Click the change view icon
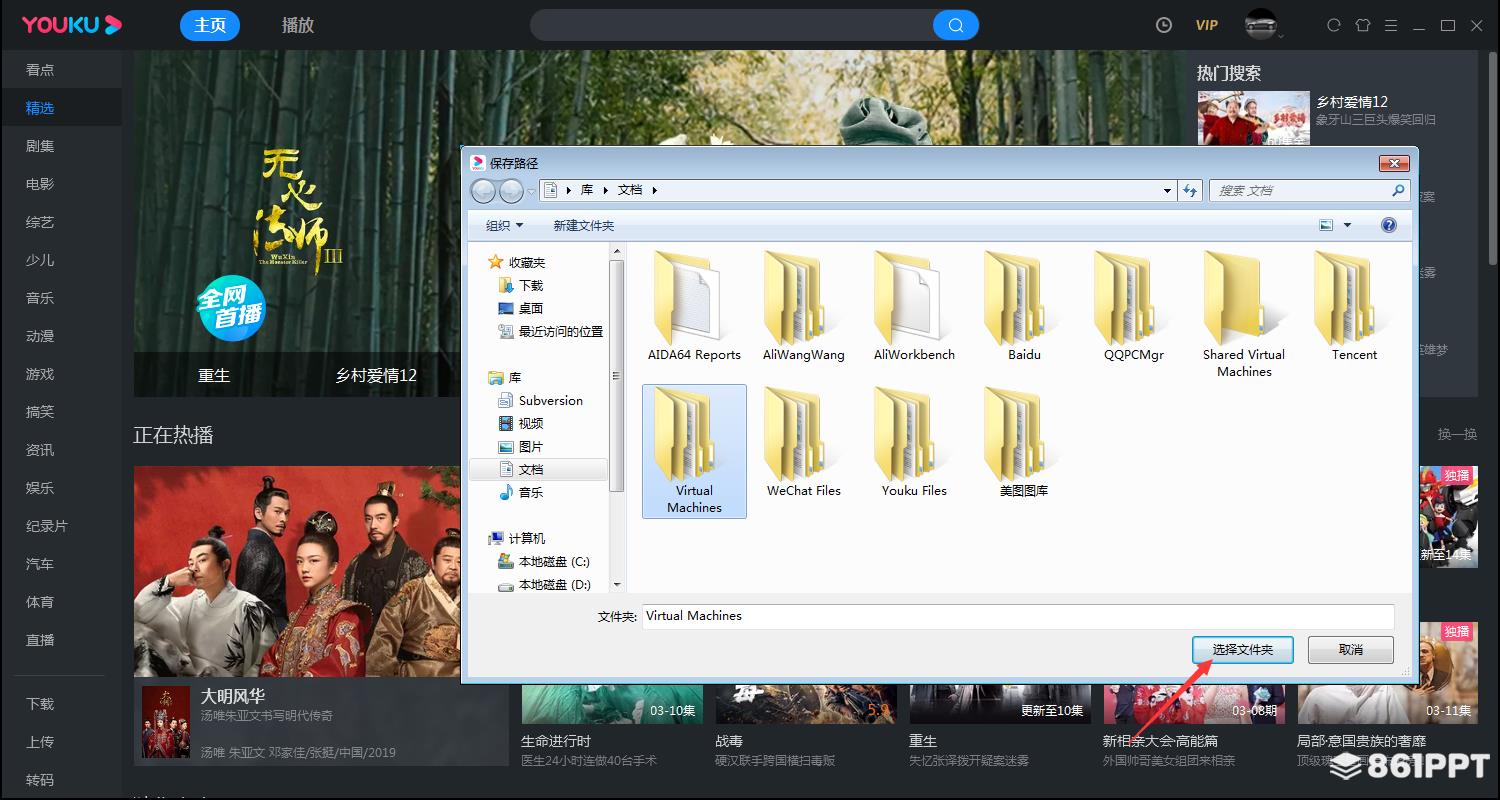Screen dimensions: 1500x800 (1326, 225)
